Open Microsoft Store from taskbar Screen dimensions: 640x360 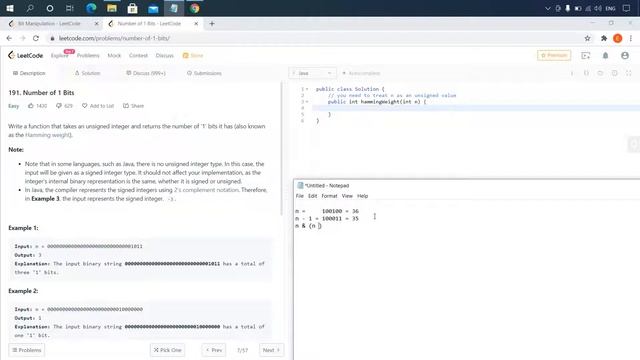[132, 8]
